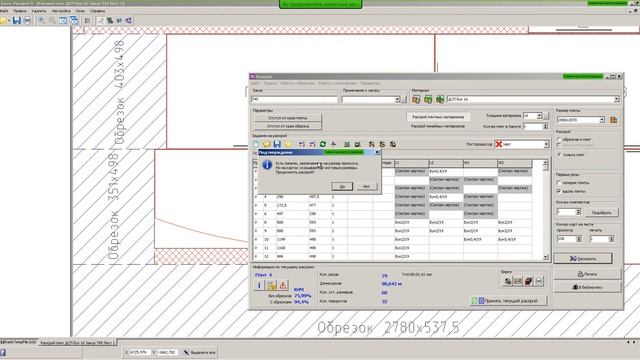Tick the поперек плиты checkbox
The image size is (640, 360).
[x=559, y=183]
